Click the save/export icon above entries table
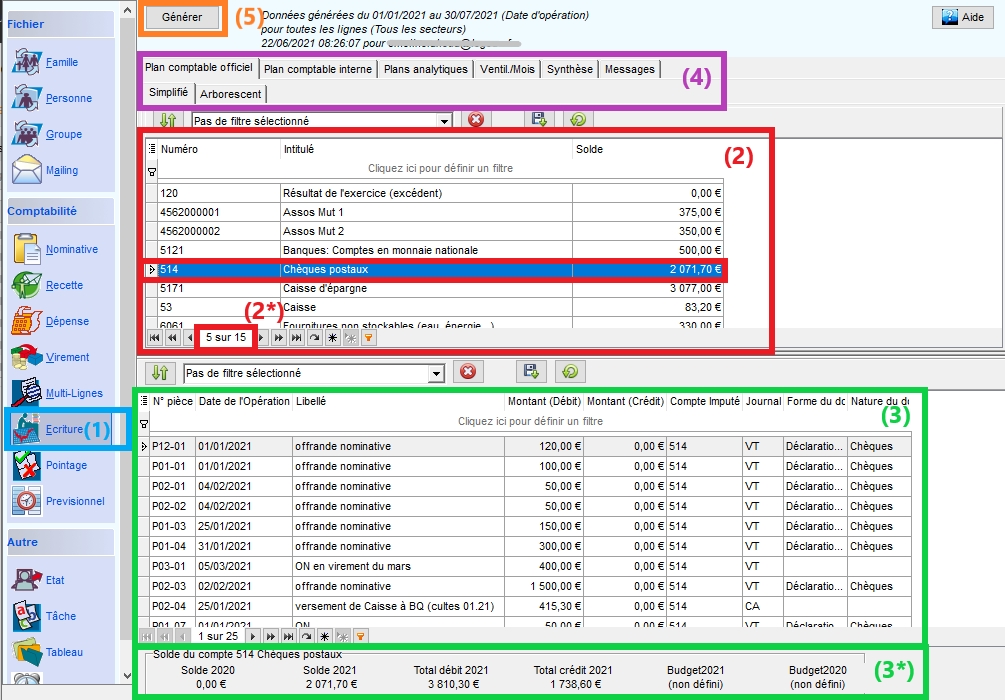Viewport: 1005px width, 700px height. (x=530, y=372)
